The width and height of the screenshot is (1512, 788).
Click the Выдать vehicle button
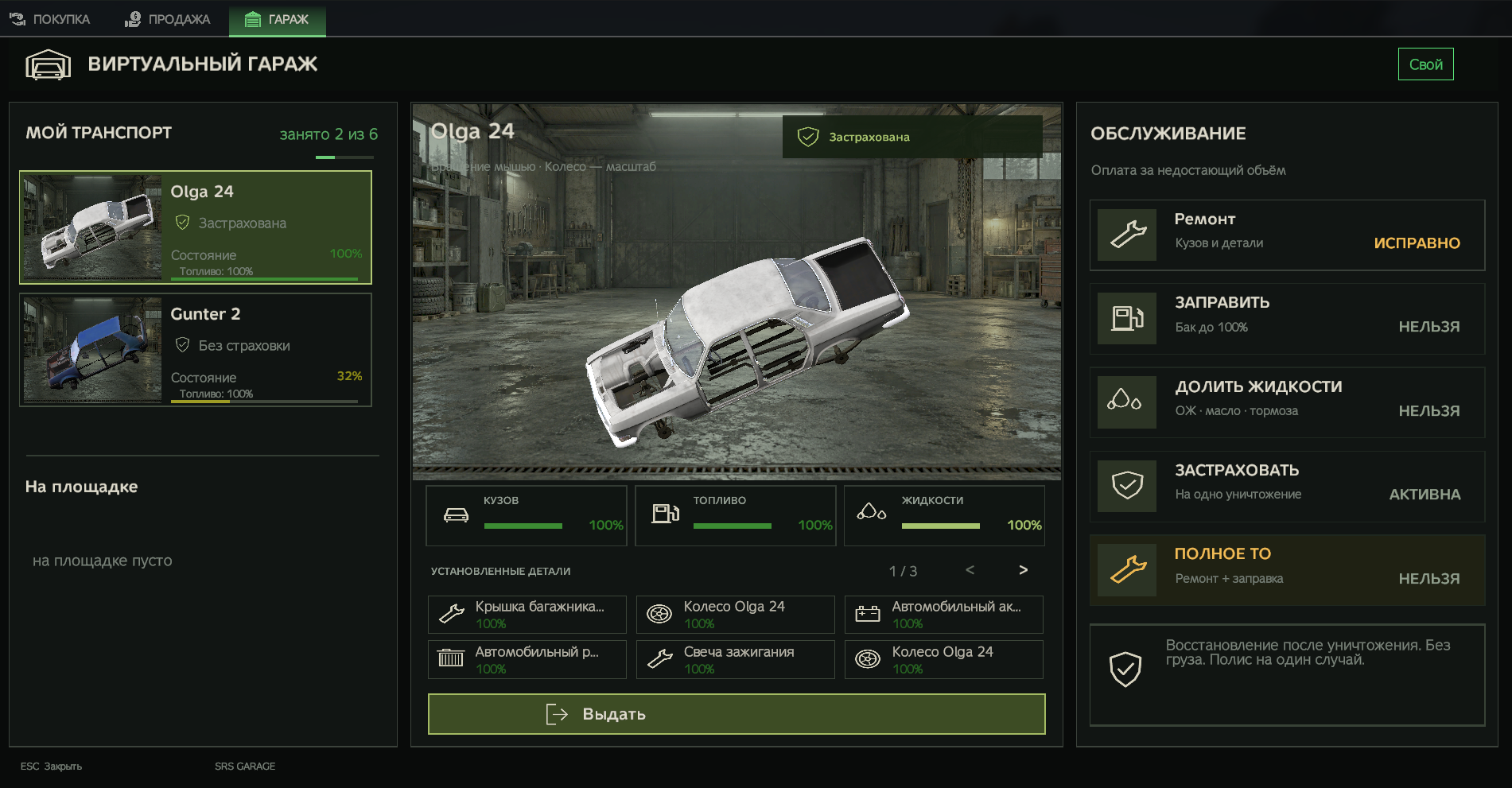coord(737,714)
